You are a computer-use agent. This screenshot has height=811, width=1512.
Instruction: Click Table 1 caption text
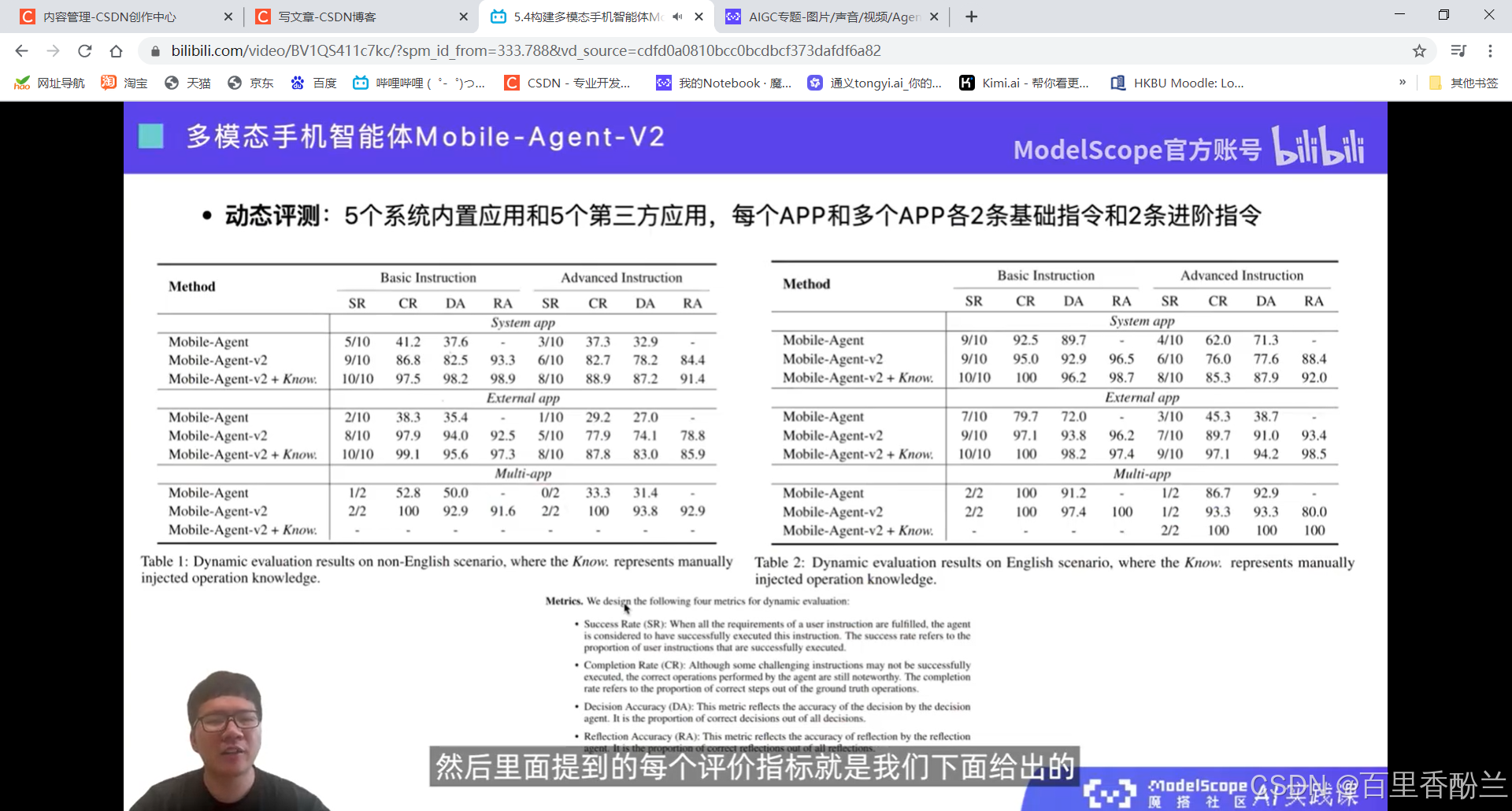pos(436,569)
